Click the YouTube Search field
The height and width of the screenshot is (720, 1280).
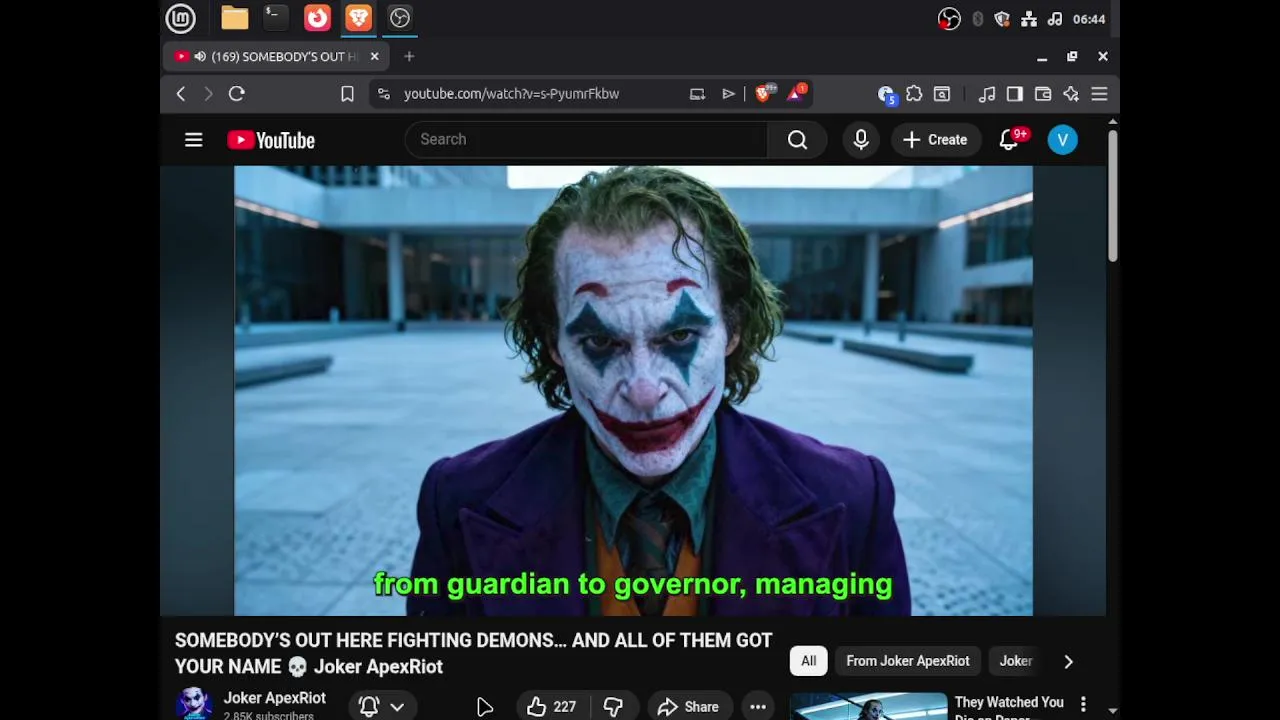pyautogui.click(x=586, y=140)
